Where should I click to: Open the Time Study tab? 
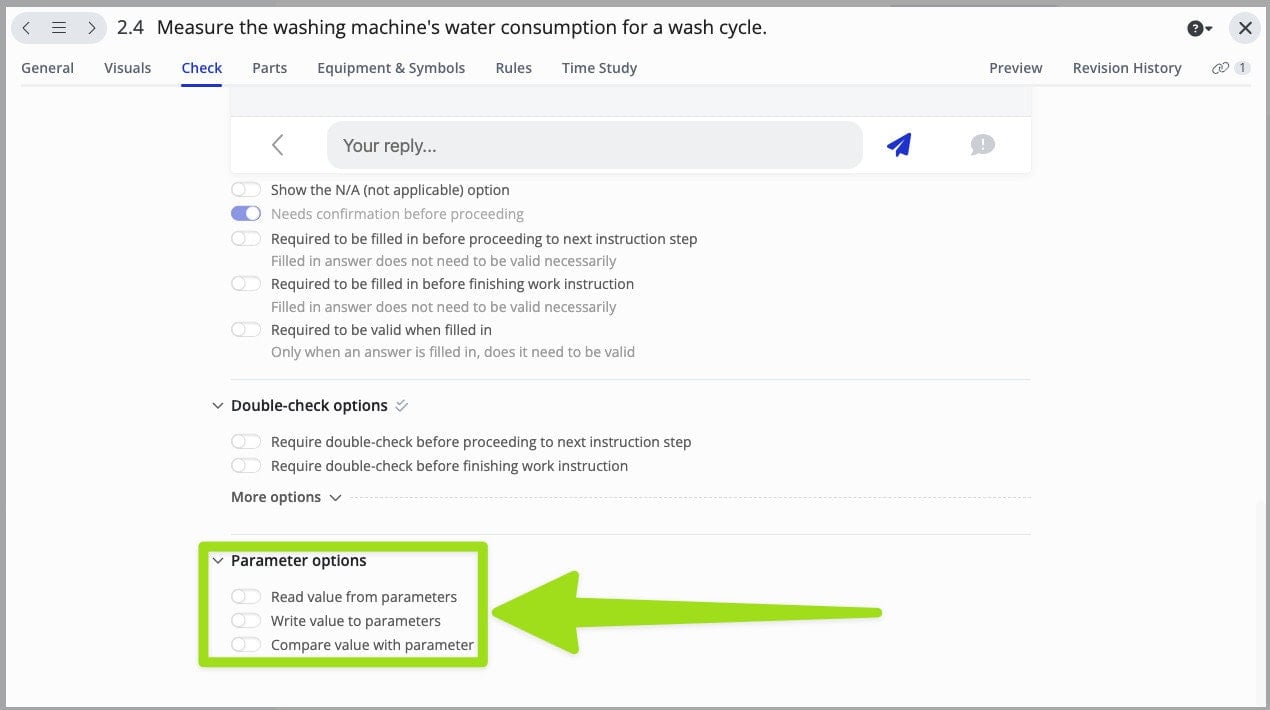click(599, 68)
